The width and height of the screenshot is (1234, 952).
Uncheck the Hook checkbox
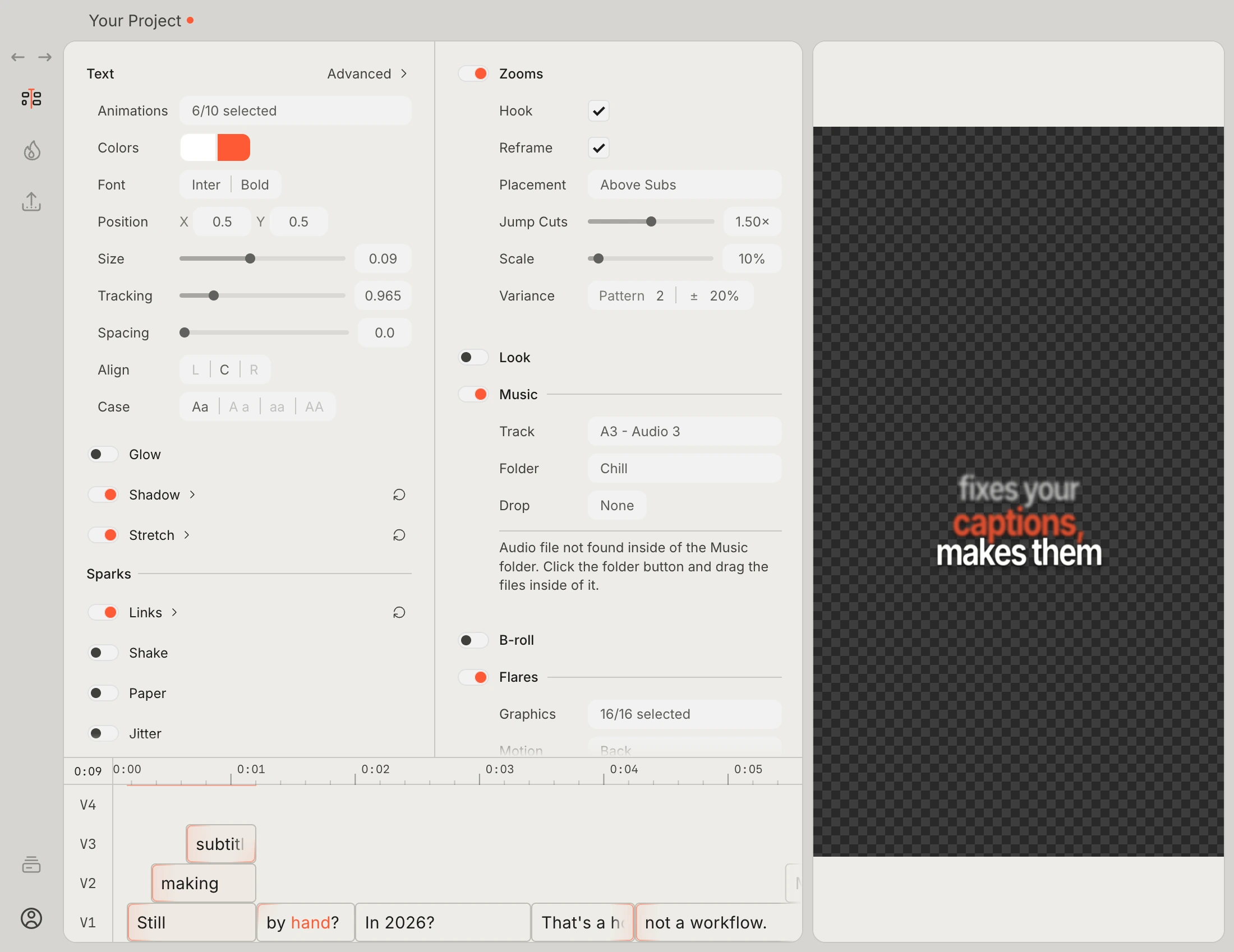[x=598, y=110]
